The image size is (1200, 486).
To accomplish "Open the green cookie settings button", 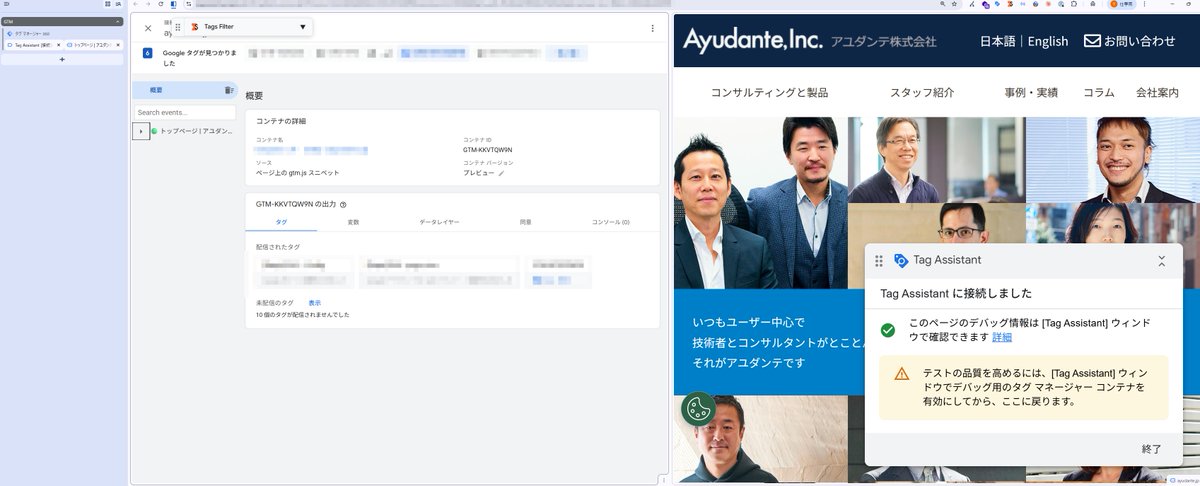I will [698, 408].
